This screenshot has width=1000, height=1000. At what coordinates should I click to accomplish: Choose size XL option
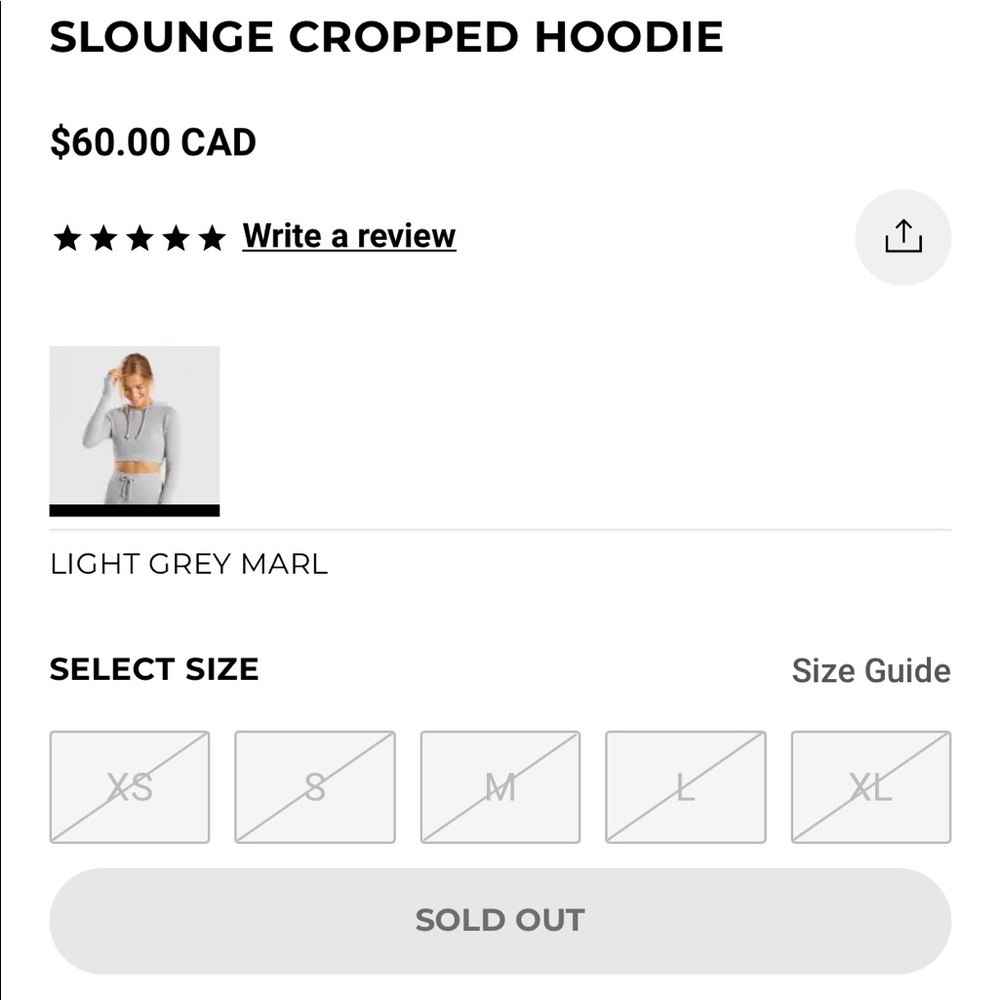coord(871,787)
